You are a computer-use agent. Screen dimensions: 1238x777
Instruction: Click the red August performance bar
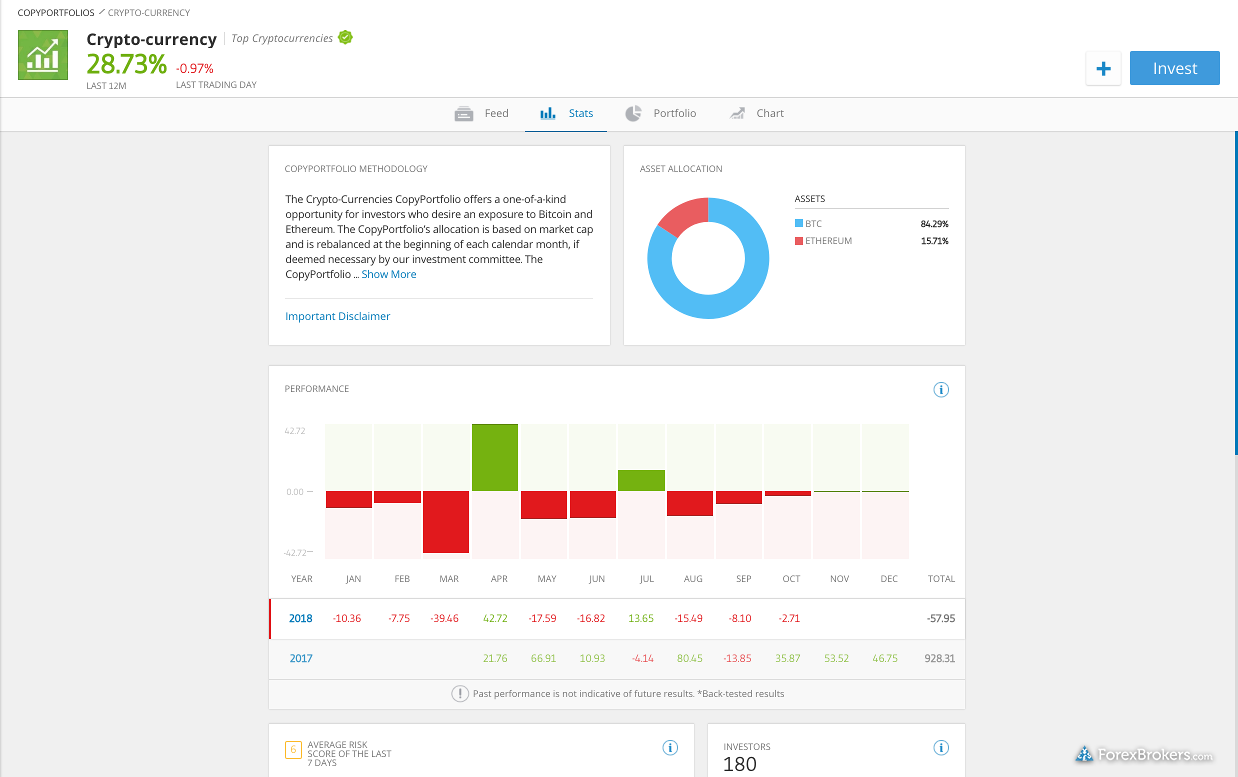[x=690, y=503]
